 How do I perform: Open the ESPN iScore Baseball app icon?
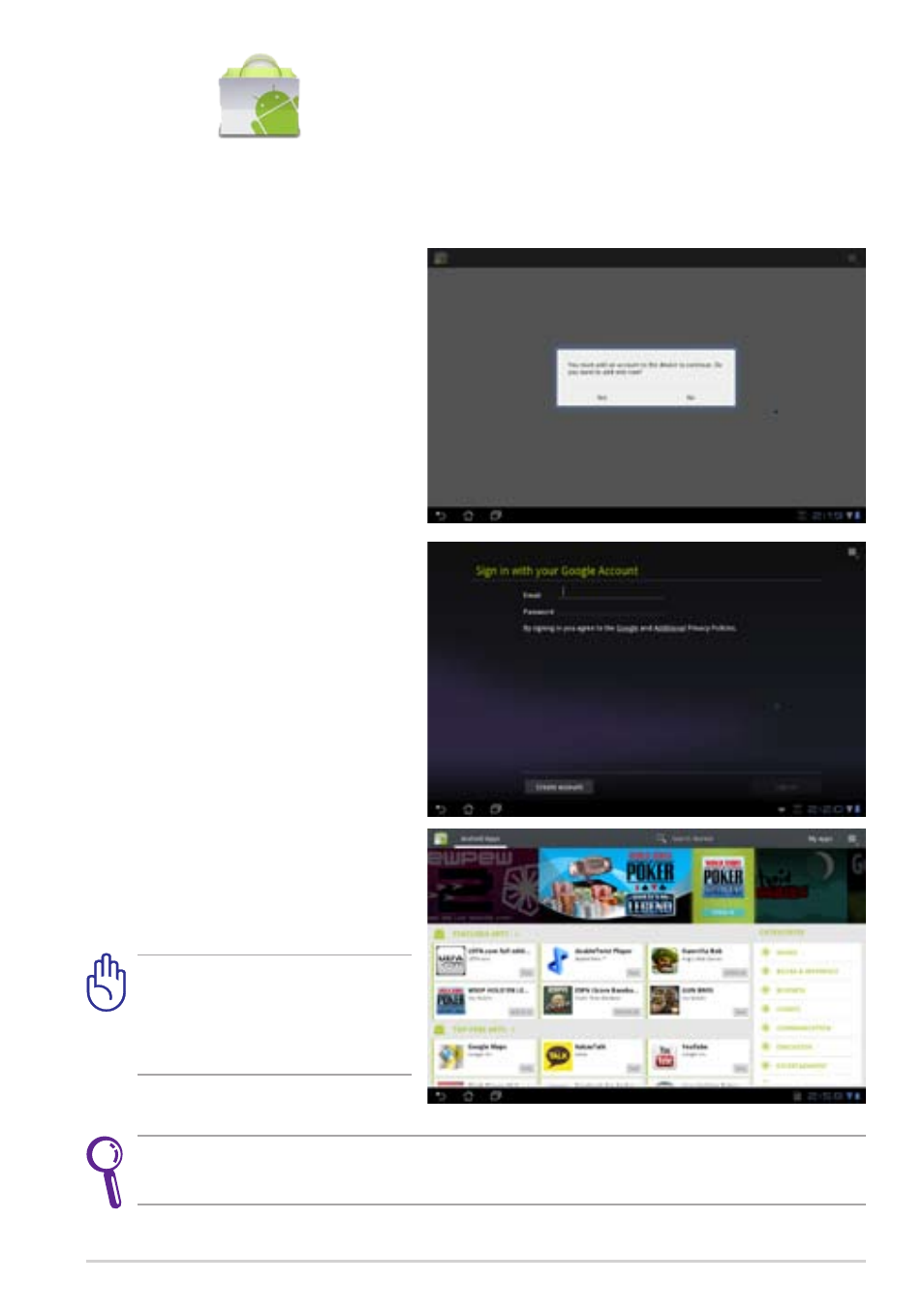click(x=557, y=1000)
